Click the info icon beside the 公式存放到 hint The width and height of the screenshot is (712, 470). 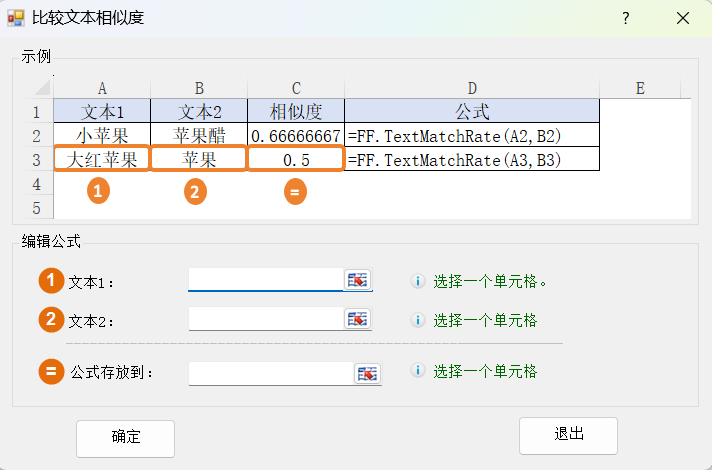coord(419,371)
